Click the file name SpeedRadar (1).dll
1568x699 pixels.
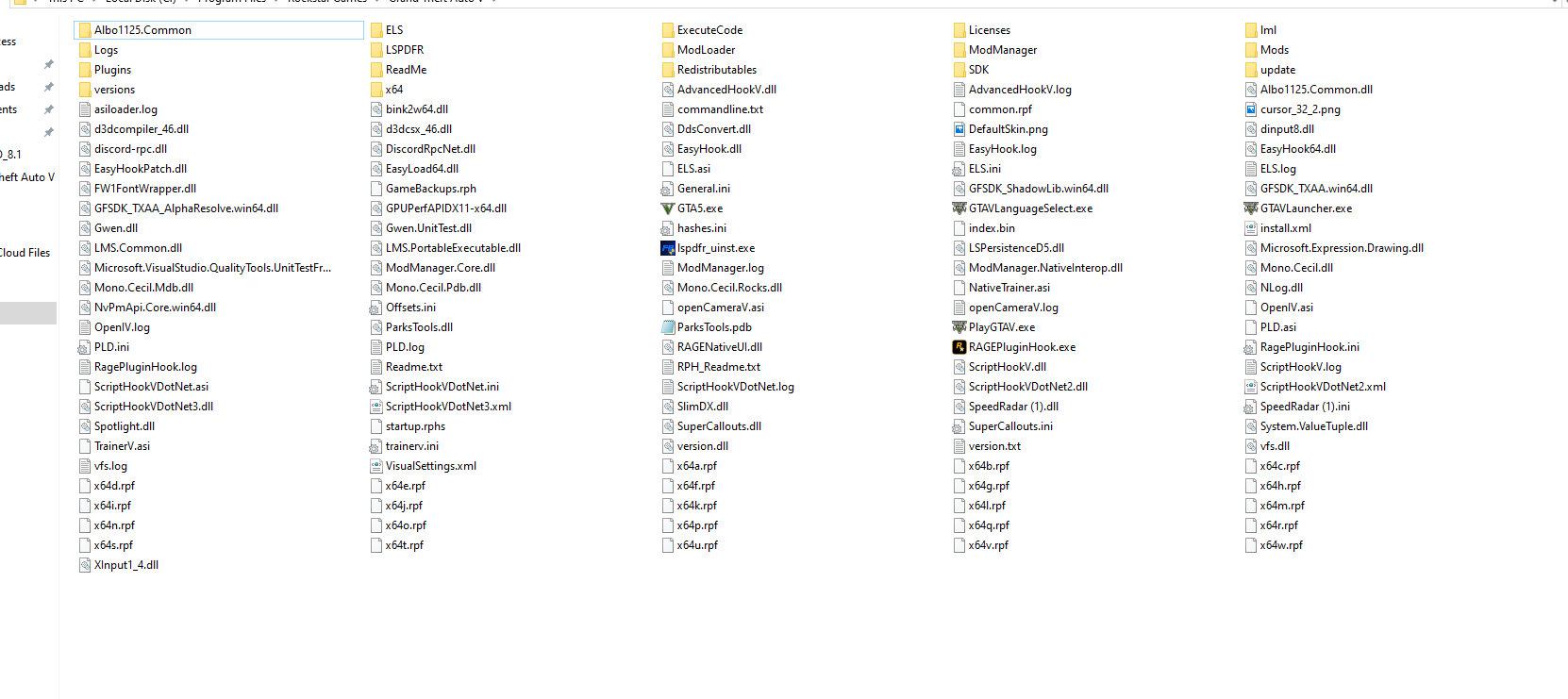(1013, 407)
